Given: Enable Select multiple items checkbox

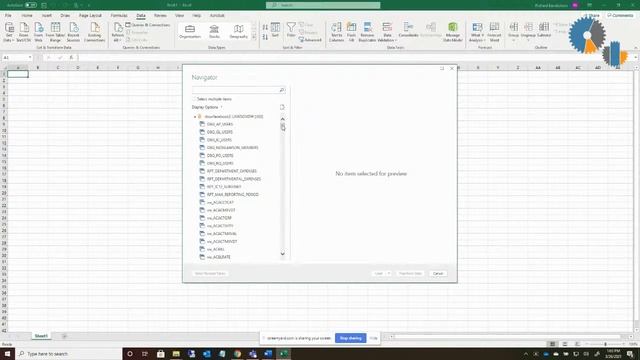Looking at the screenshot, I should [x=194, y=99].
